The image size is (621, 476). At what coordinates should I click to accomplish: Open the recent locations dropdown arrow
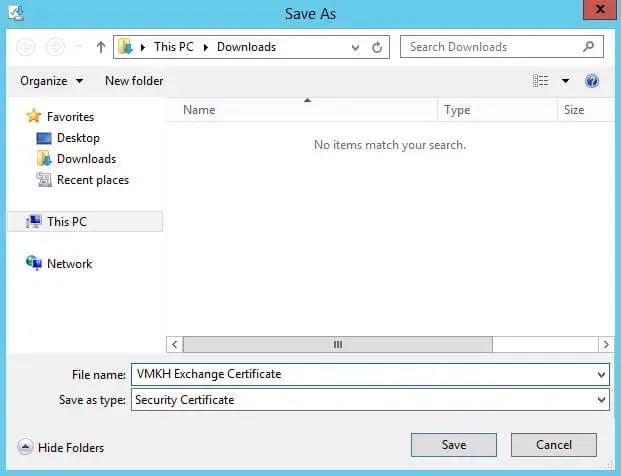point(78,47)
